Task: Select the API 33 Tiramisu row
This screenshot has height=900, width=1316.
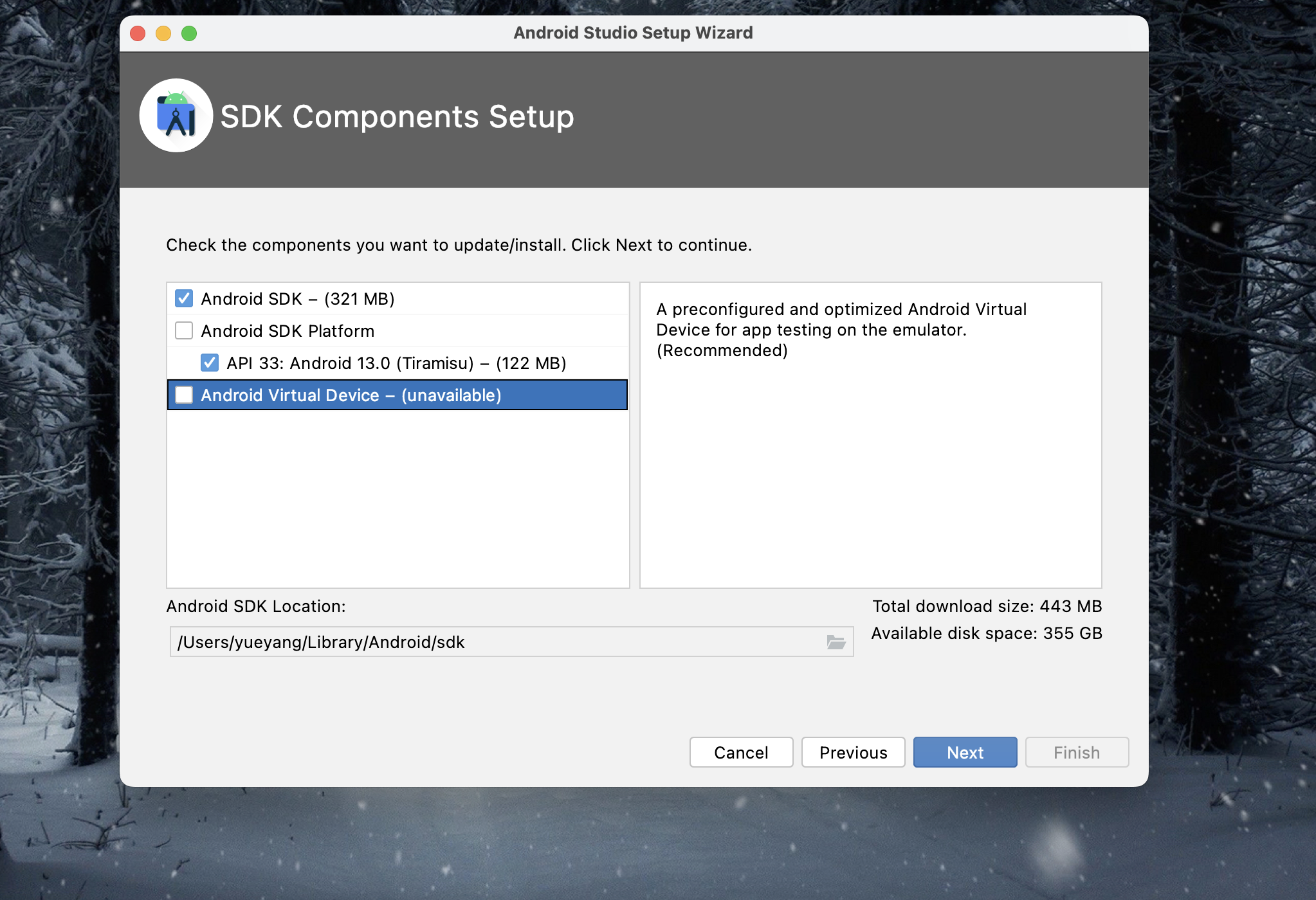Action: click(x=396, y=363)
